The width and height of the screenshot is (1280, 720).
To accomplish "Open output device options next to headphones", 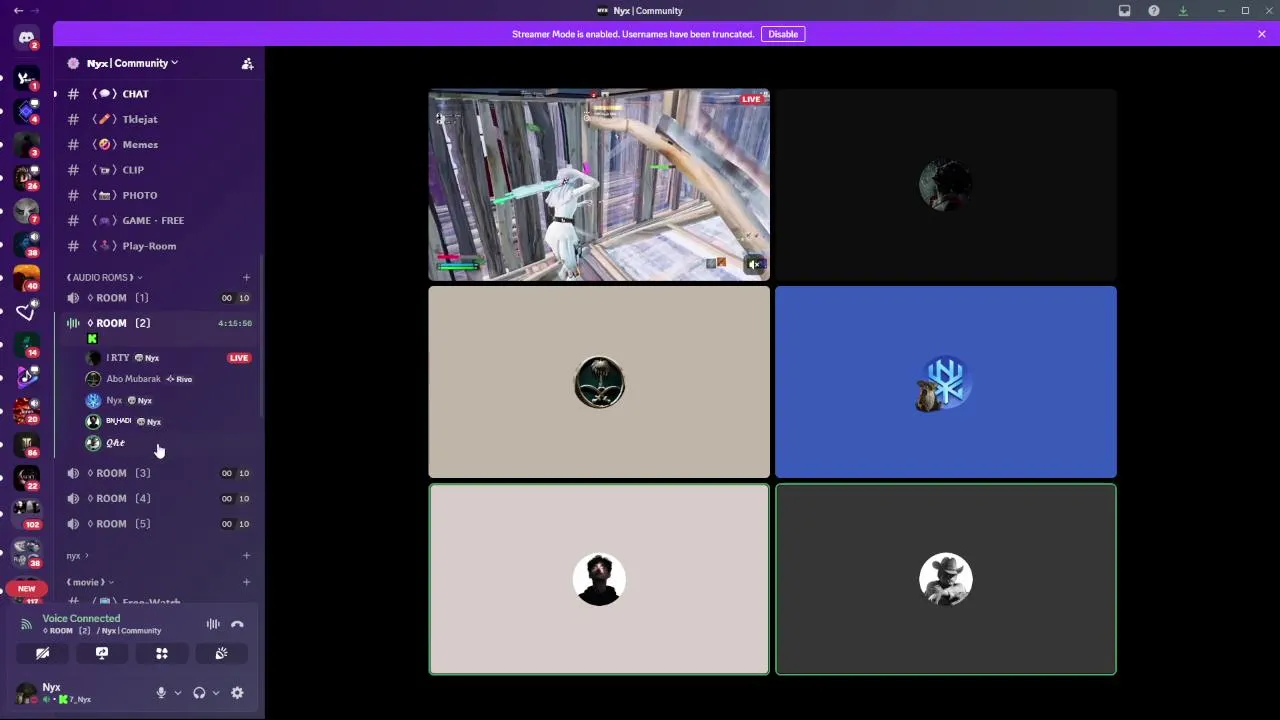I will (215, 693).
